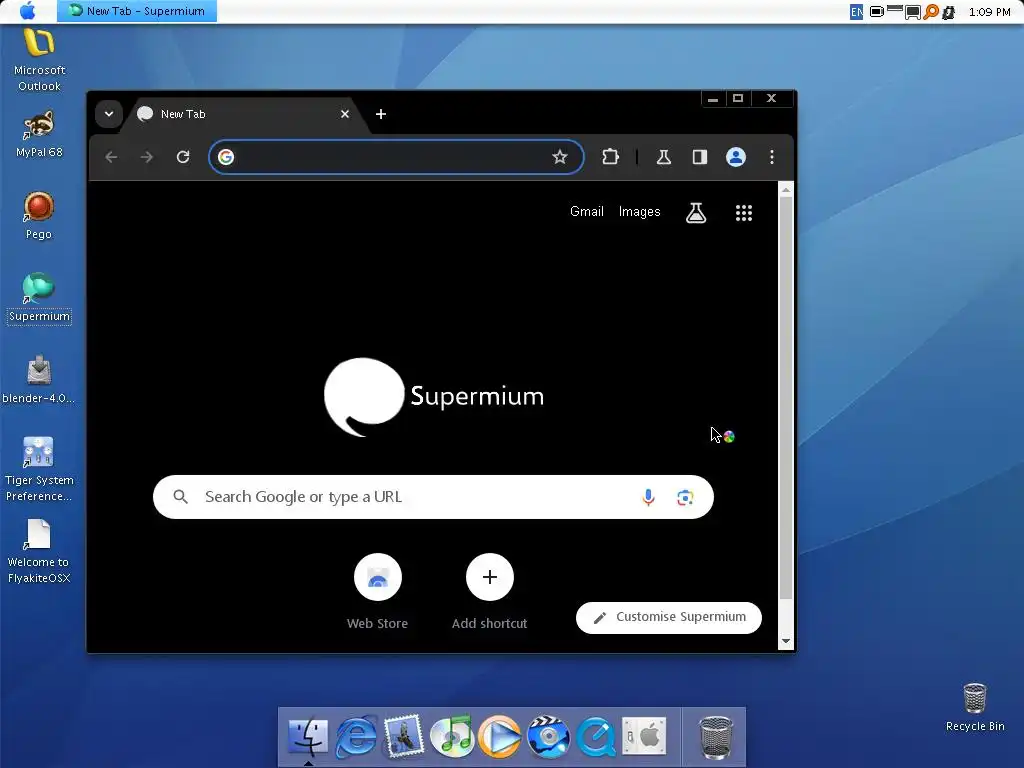Open the toolbar Experiments flask icon
The image size is (1024, 768).
tap(664, 157)
